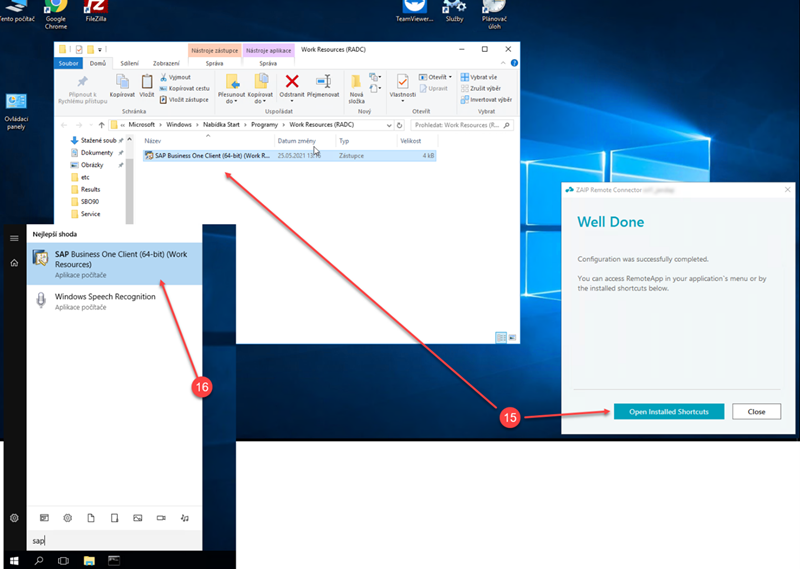The height and width of the screenshot is (569, 800).
Task: Collapse ribbon with the chevron arrow
Action: 503,63
